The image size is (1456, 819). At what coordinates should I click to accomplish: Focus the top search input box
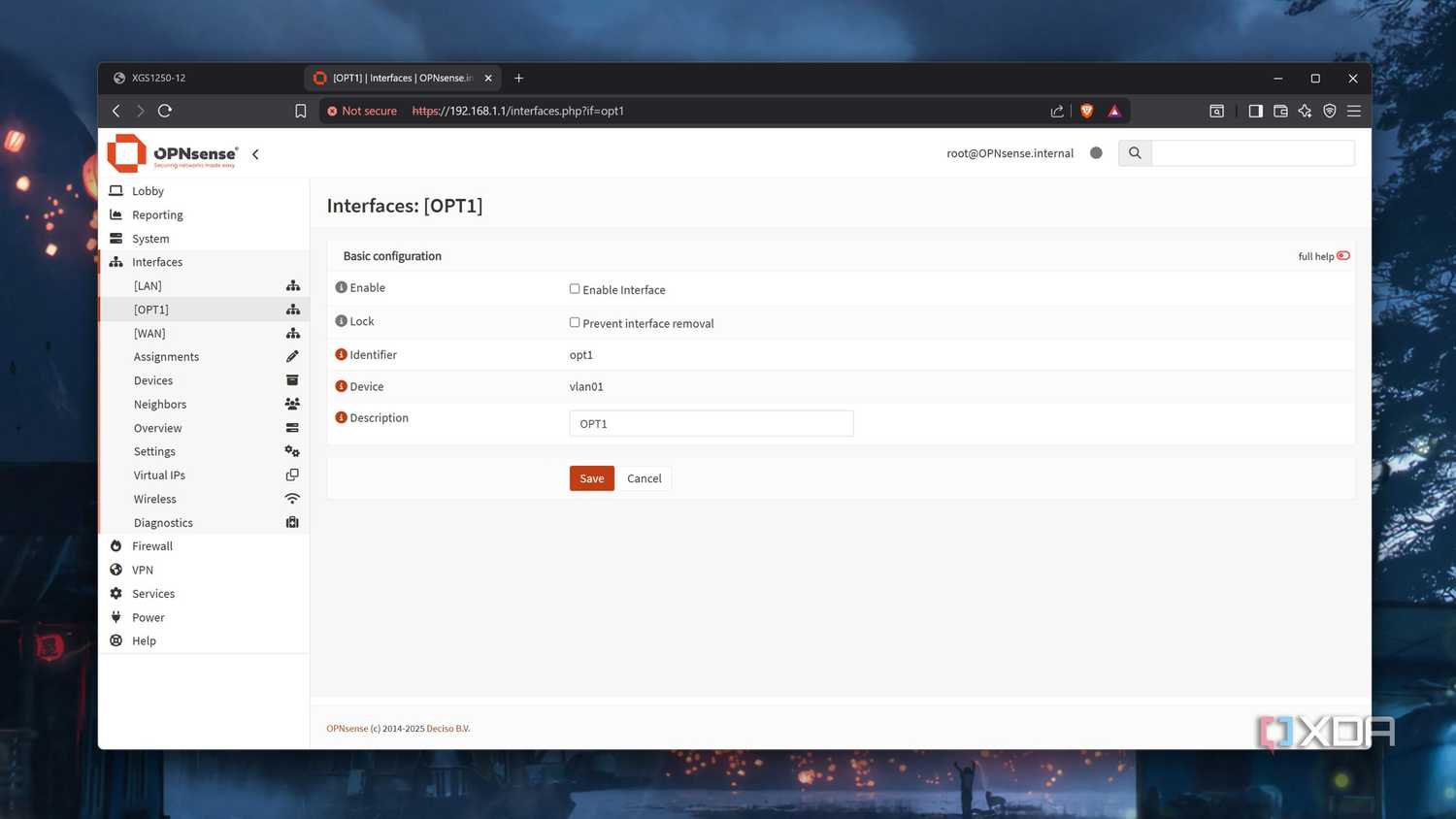tap(1253, 153)
